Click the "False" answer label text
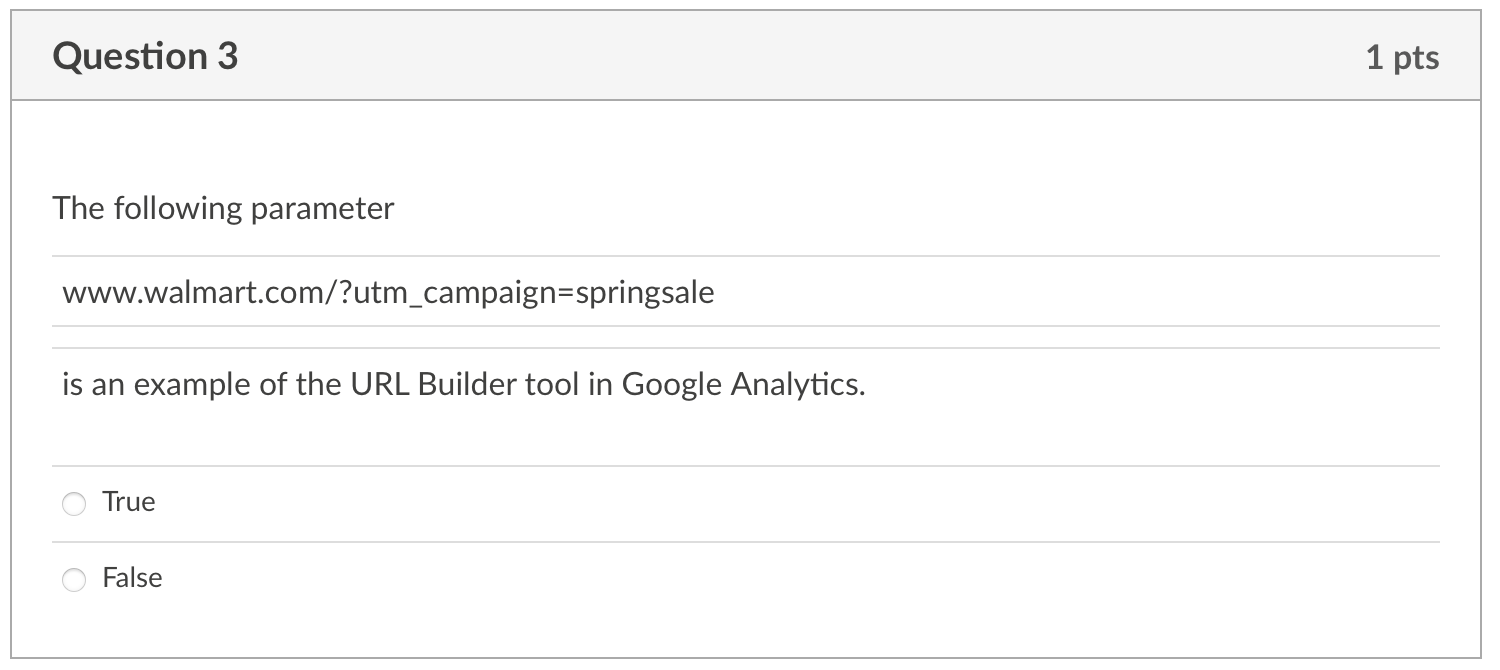The width and height of the screenshot is (1500, 670). (132, 578)
